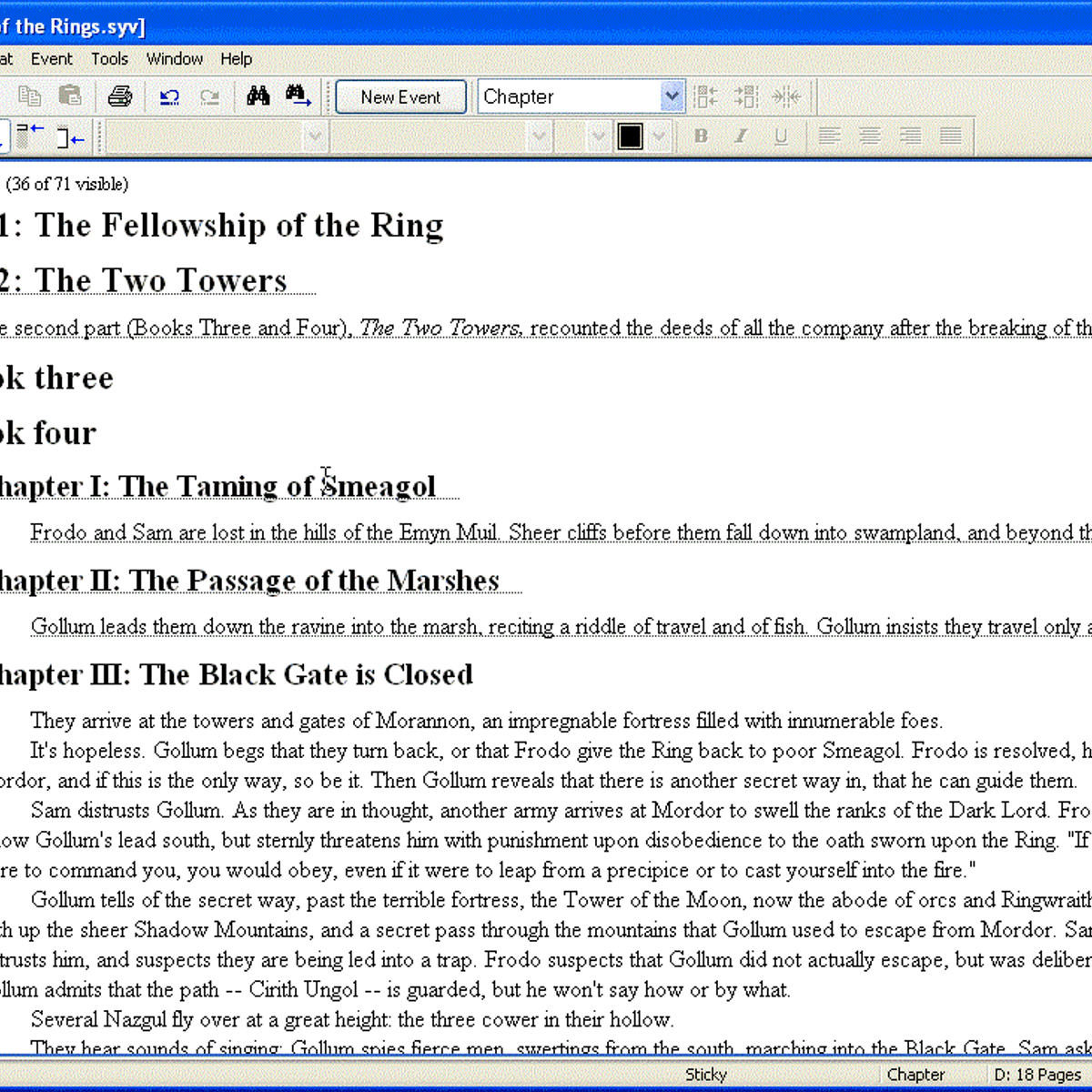Click the "Book three" heading
The image size is (1092, 1092).
point(56,378)
